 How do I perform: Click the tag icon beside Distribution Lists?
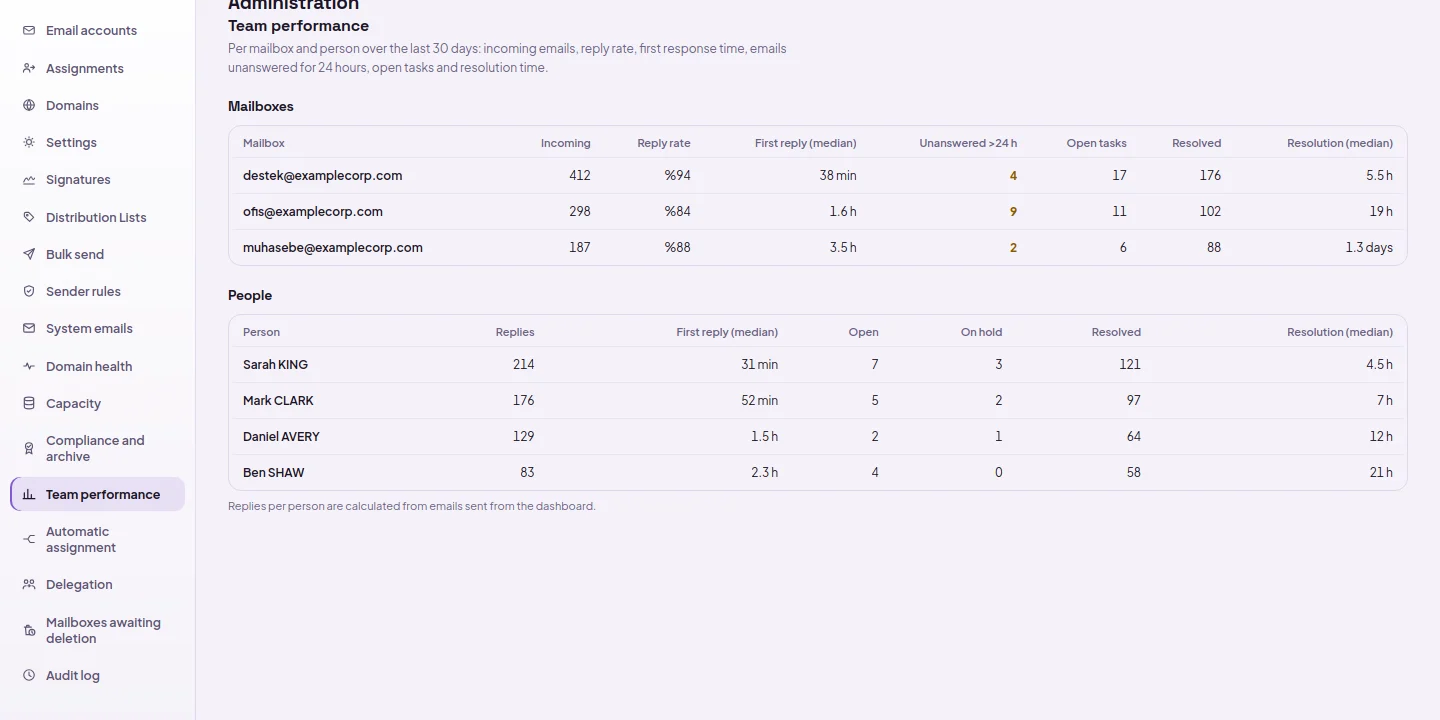29,217
